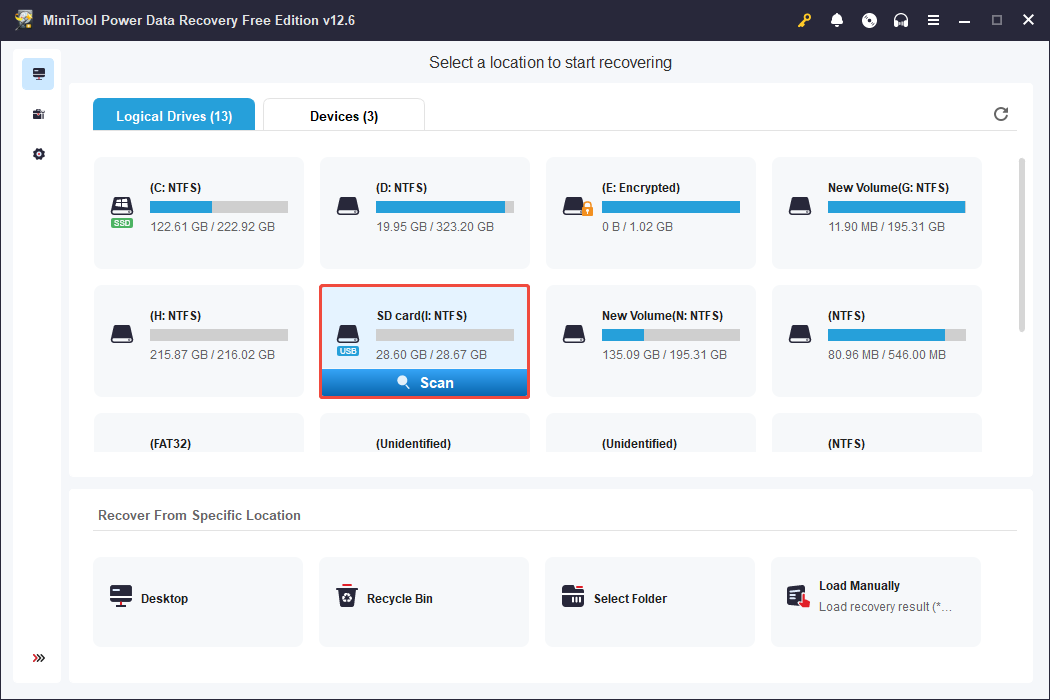Contact support via the headphones icon
This screenshot has width=1050, height=700.
(x=901, y=19)
